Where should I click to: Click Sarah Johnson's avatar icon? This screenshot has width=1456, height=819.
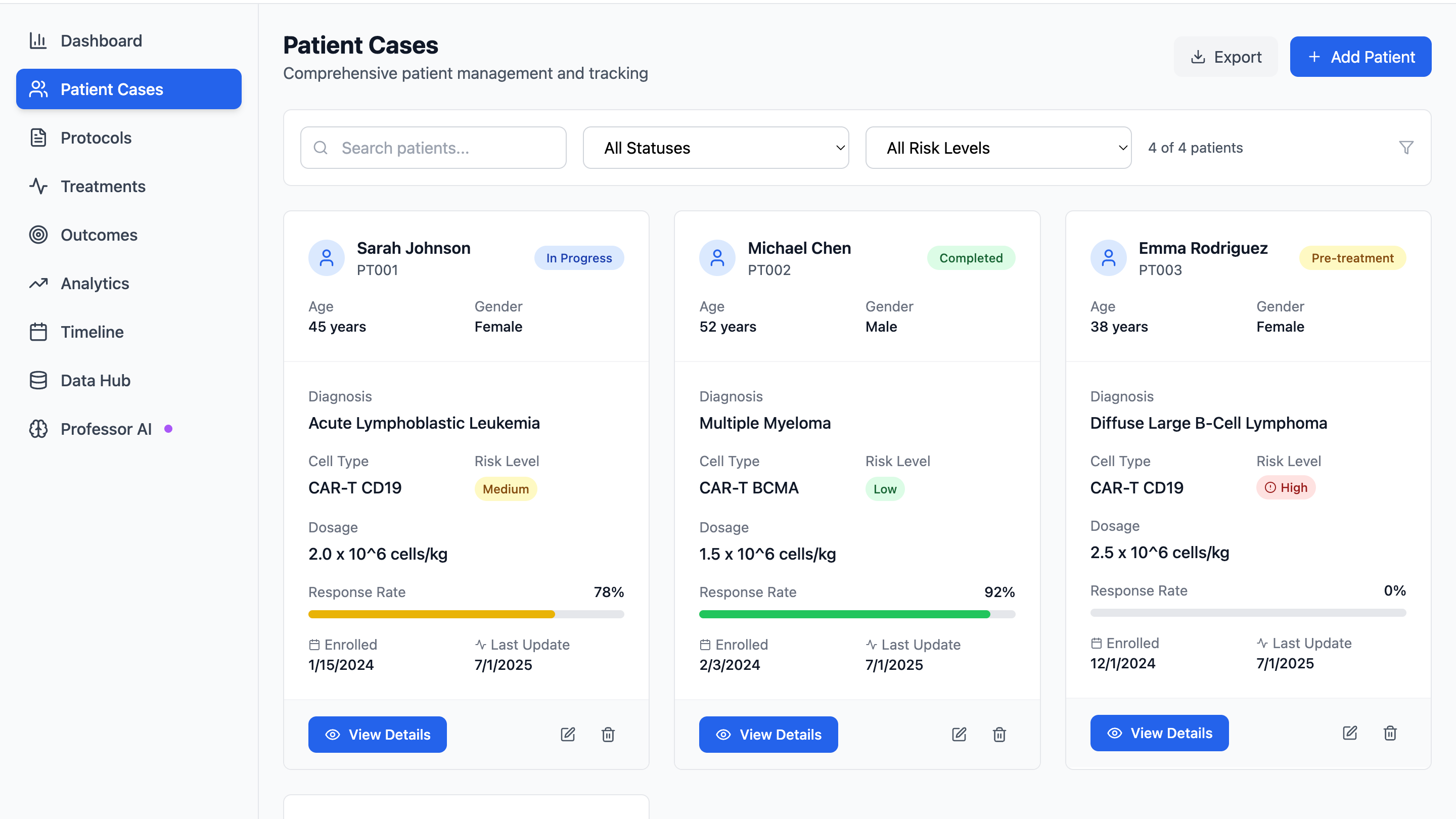coord(326,258)
